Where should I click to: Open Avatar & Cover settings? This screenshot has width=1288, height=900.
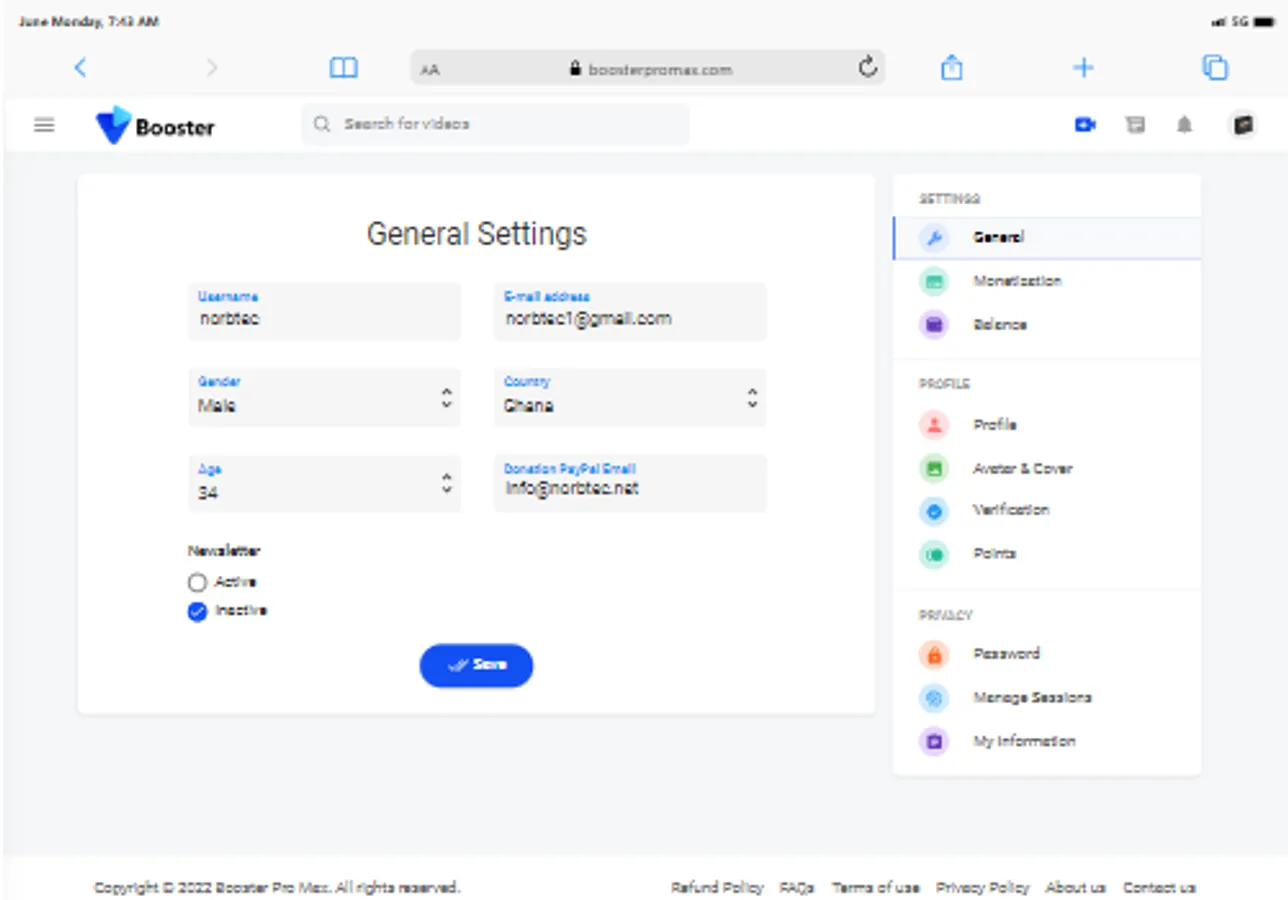pyautogui.click(x=1021, y=468)
